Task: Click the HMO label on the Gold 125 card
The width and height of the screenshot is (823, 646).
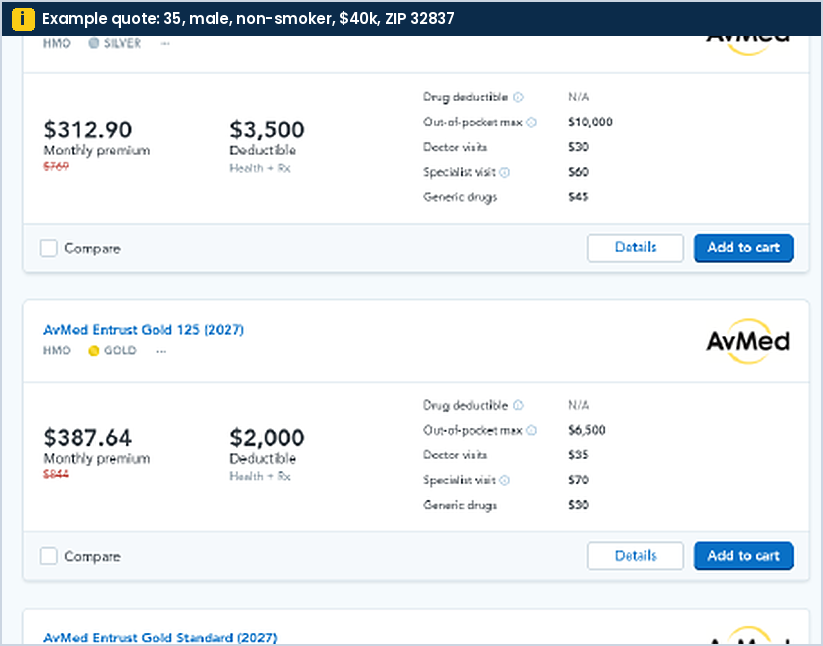Action: (57, 351)
